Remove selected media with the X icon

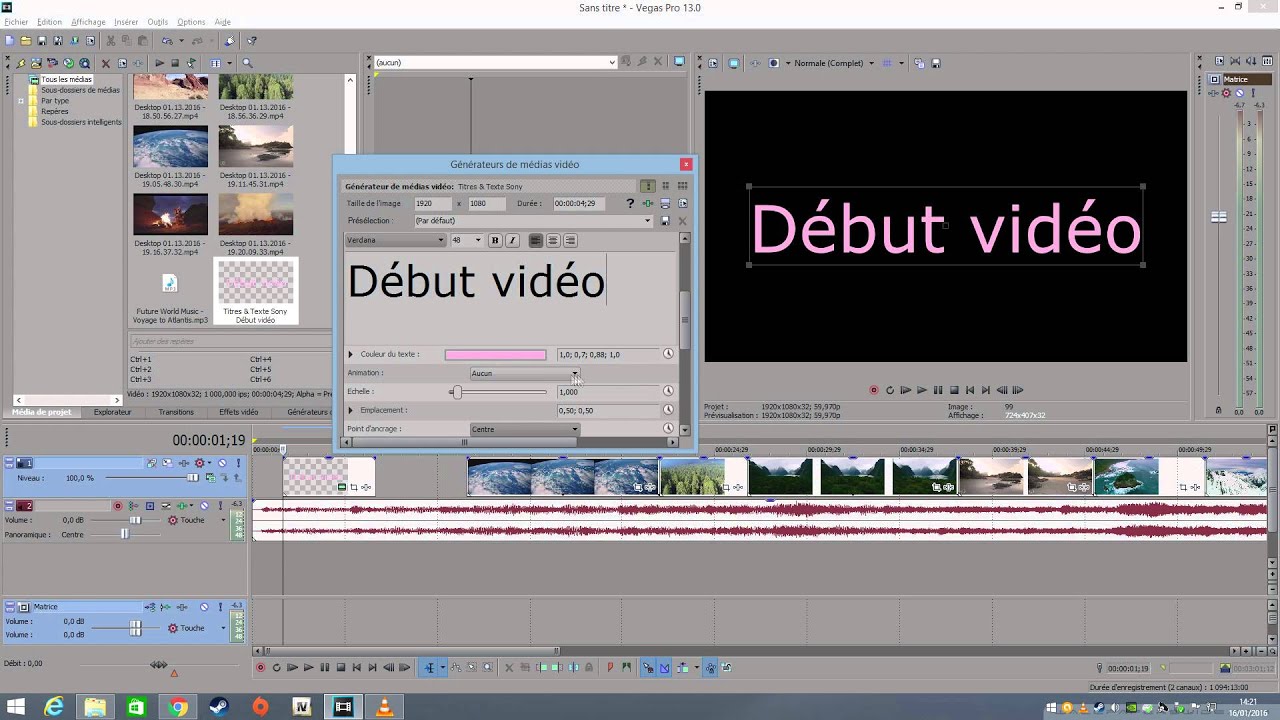pos(105,63)
